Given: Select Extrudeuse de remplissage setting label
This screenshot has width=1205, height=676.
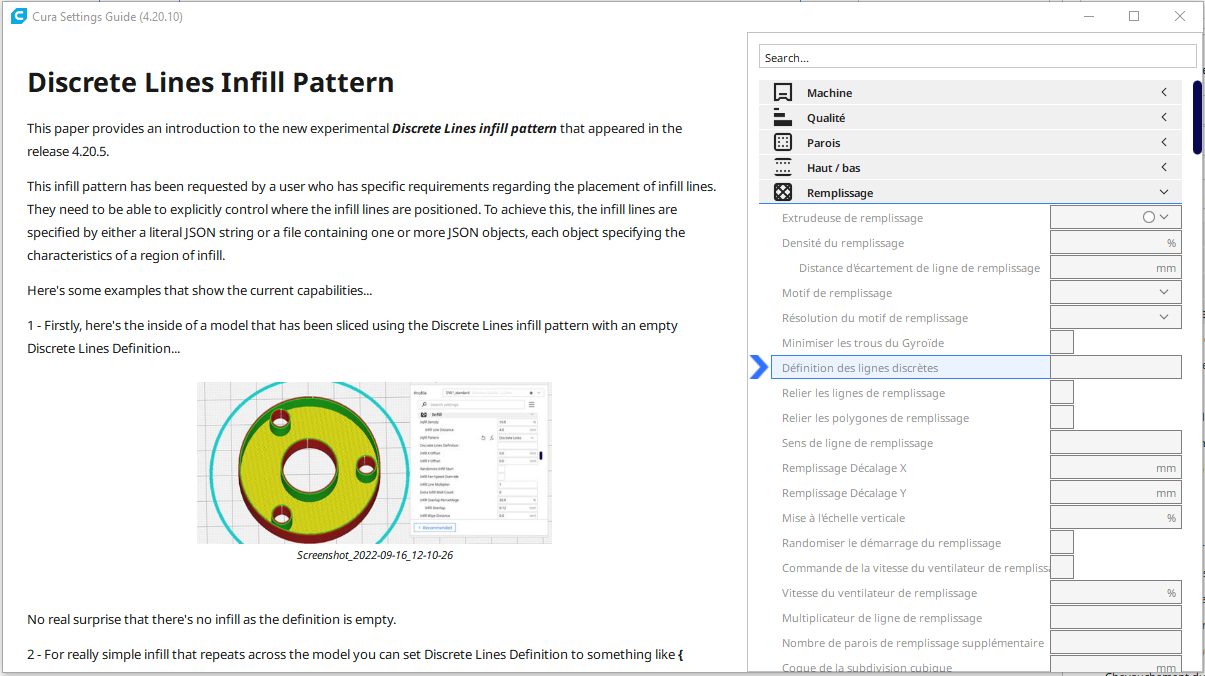Looking at the screenshot, I should (x=852, y=218).
